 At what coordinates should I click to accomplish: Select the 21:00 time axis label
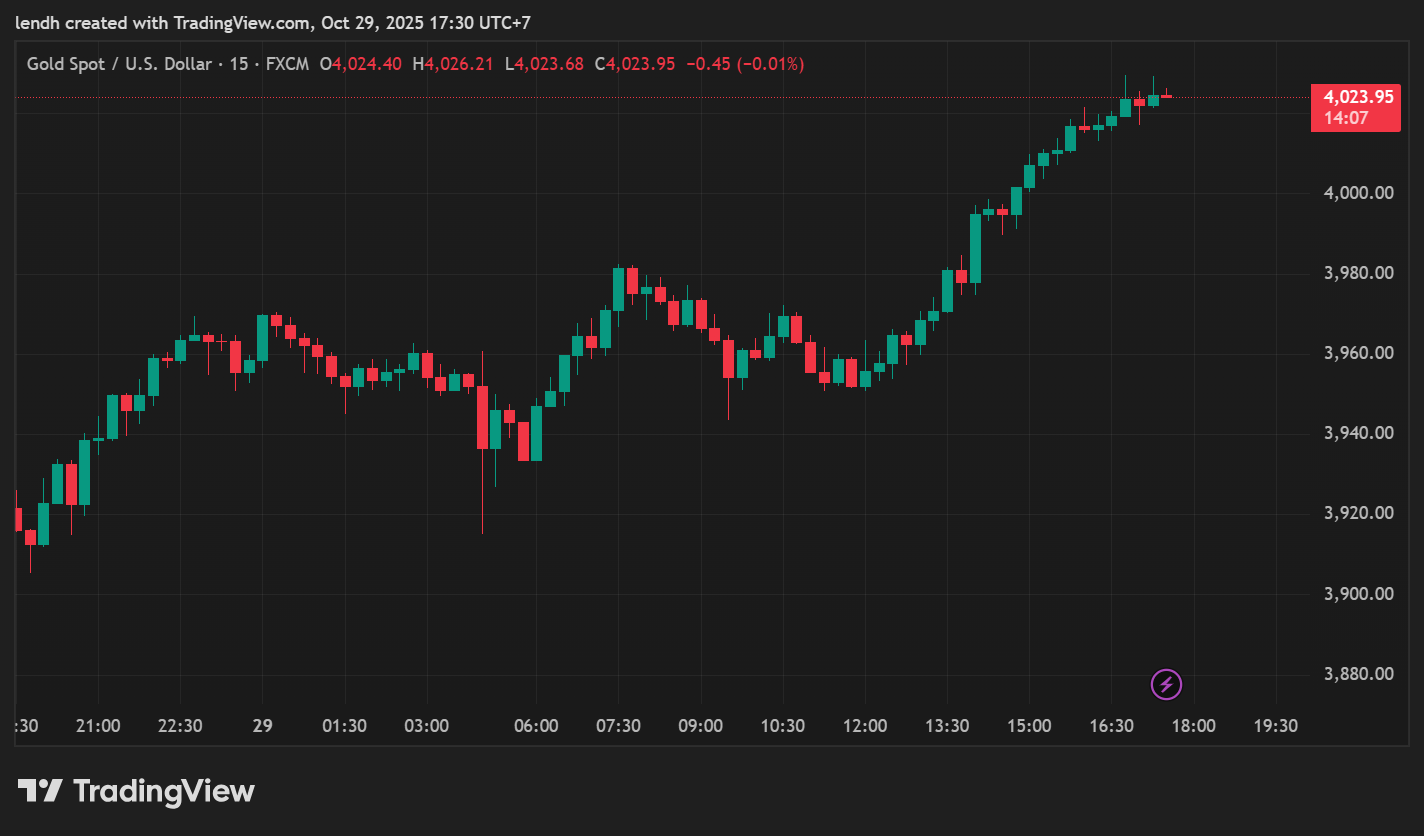click(x=98, y=726)
